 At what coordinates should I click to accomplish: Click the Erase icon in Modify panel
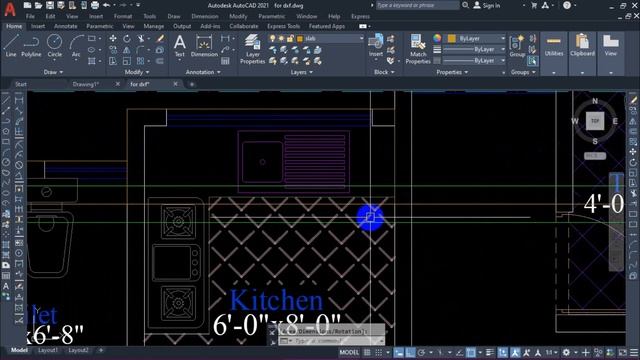[160, 38]
